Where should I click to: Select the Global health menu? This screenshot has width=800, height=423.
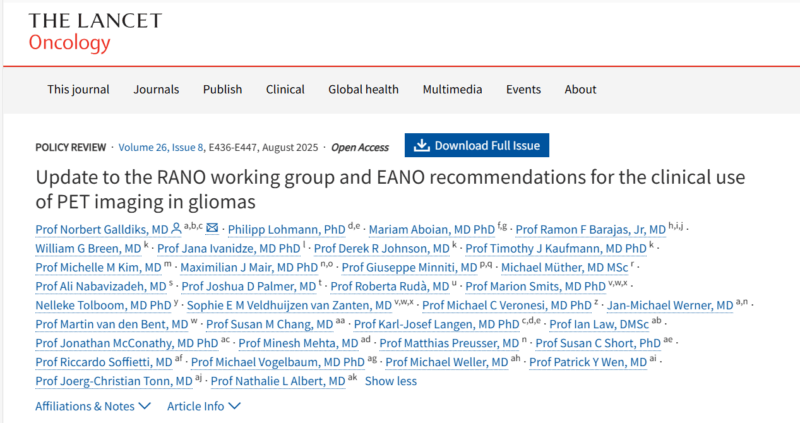click(363, 89)
